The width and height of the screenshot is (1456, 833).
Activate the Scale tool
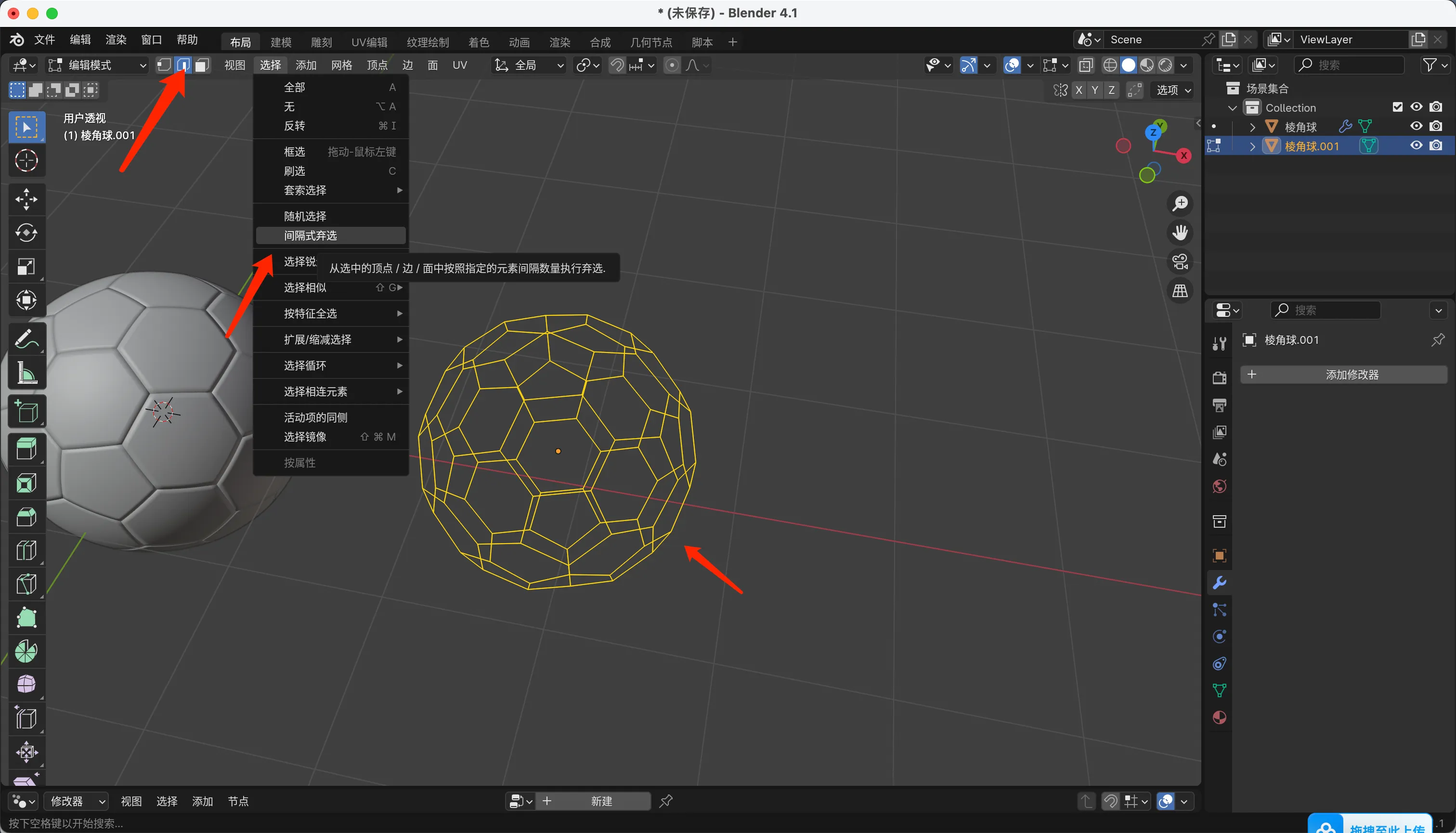[26, 267]
